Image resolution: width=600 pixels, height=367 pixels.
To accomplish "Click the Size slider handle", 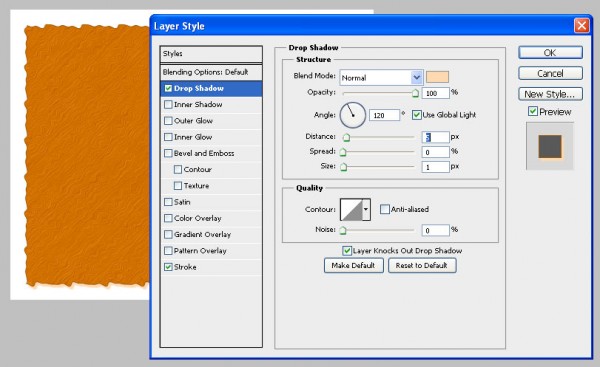I will [x=344, y=167].
